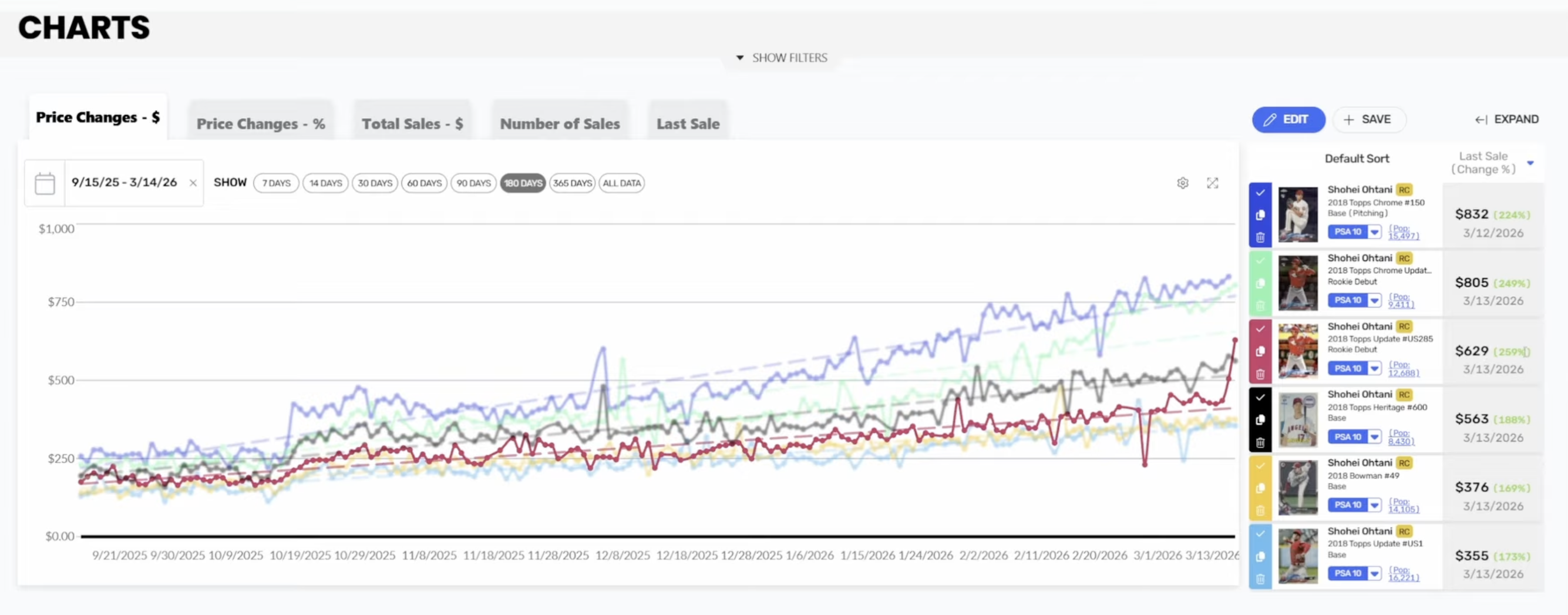Viewport: 1568px width, 615px height.
Task: Open the Number of Sales tab
Action: pos(560,123)
